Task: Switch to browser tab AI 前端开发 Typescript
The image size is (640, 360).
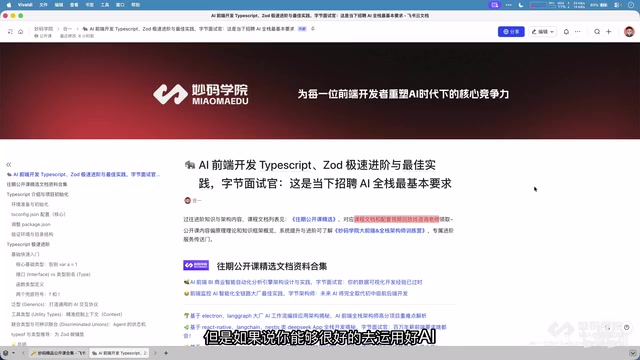Action: point(119,353)
